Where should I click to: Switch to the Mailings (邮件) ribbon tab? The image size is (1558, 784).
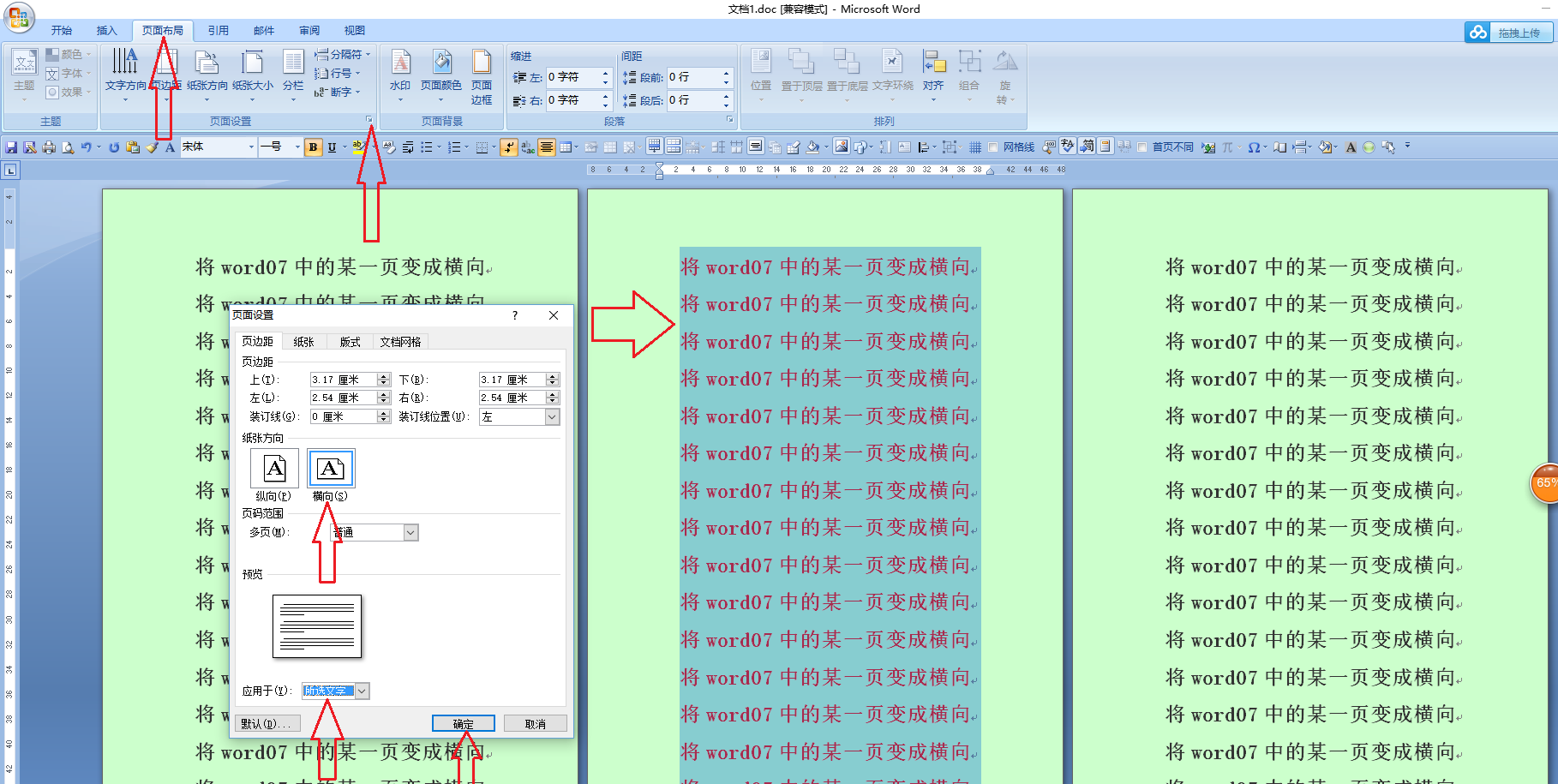coord(264,31)
